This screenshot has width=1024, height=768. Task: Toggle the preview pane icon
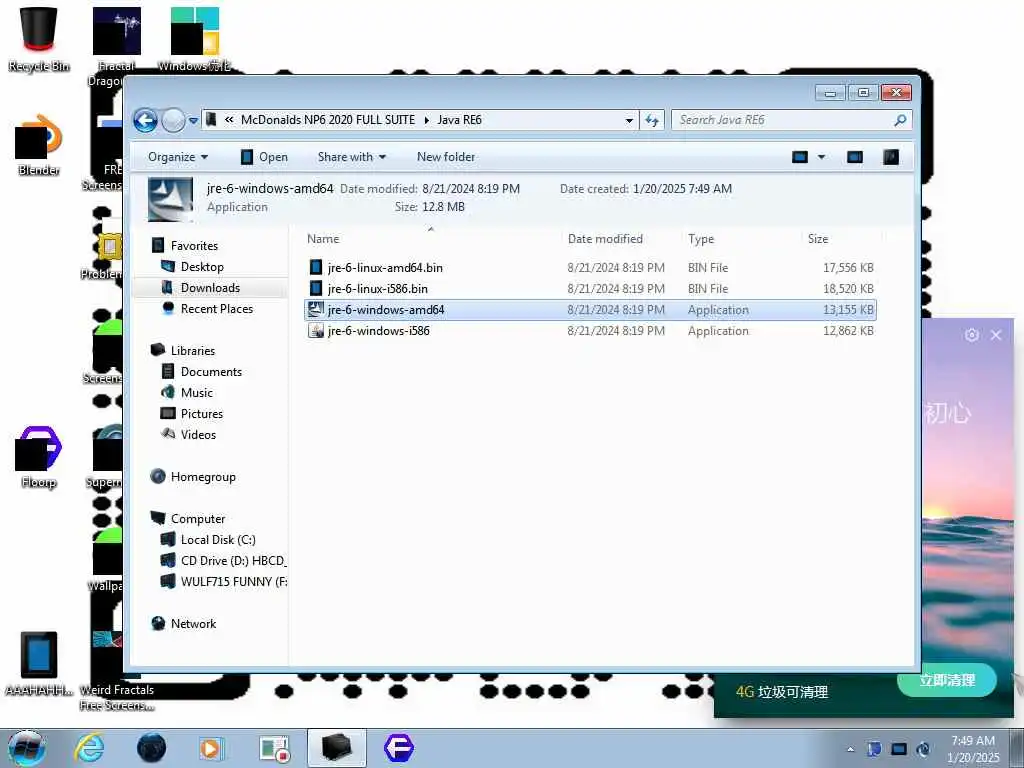[855, 157]
